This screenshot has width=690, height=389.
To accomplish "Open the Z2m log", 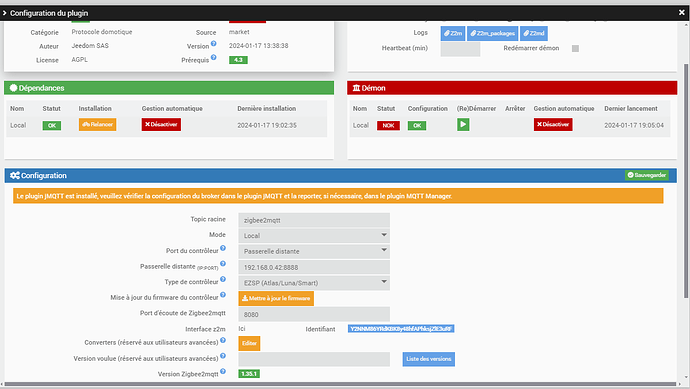I will click(453, 33).
